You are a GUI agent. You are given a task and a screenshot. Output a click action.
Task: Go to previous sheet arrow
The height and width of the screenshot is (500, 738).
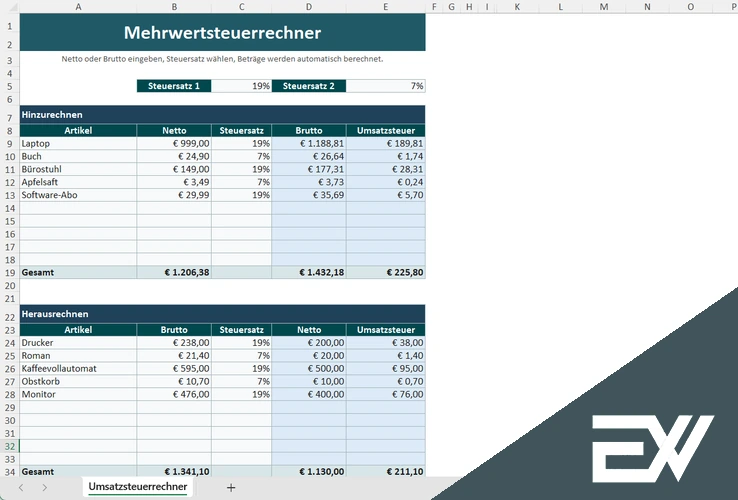[x=21, y=488]
